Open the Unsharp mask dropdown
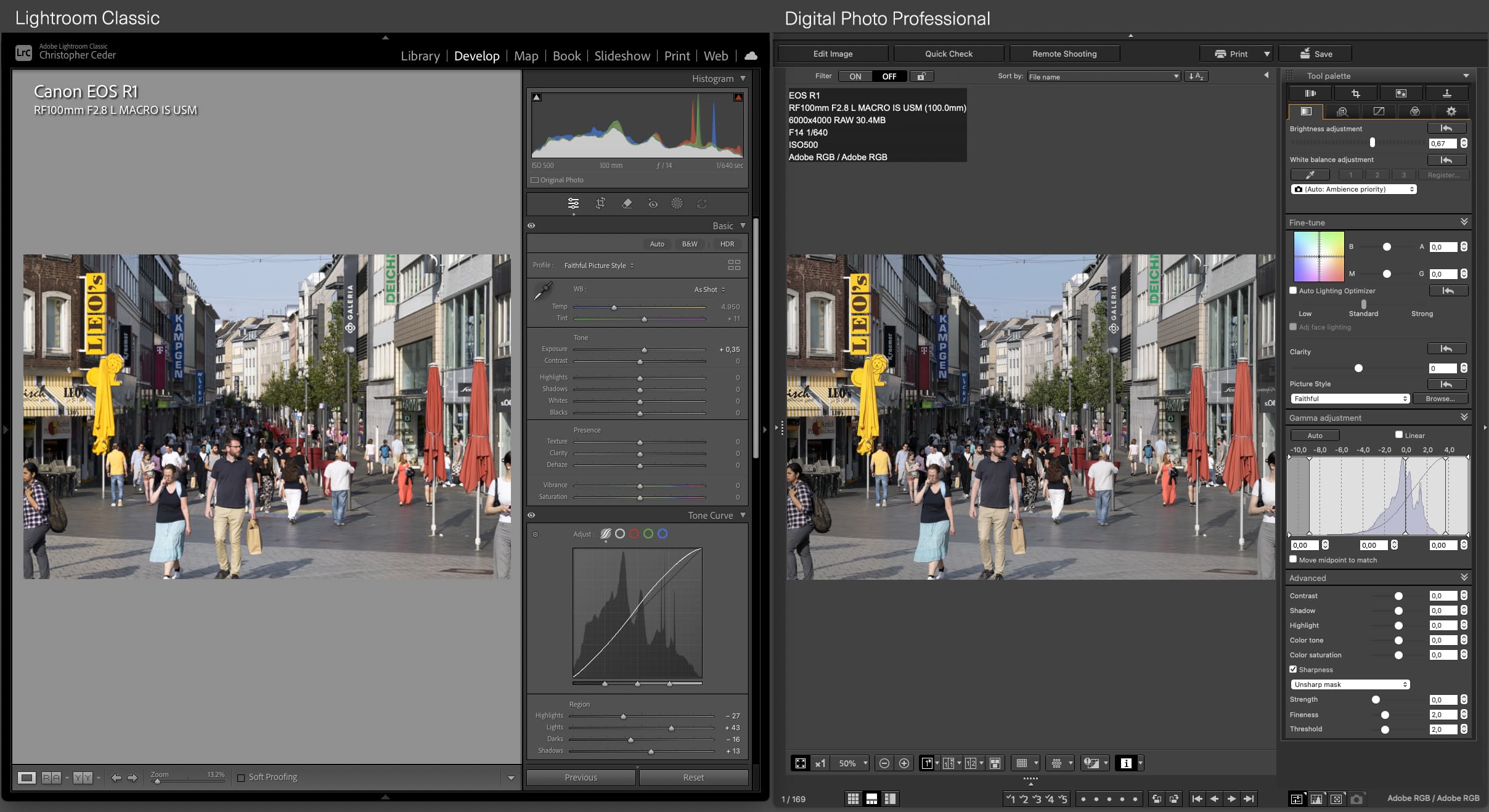This screenshot has height=812, width=1489. [x=1350, y=684]
